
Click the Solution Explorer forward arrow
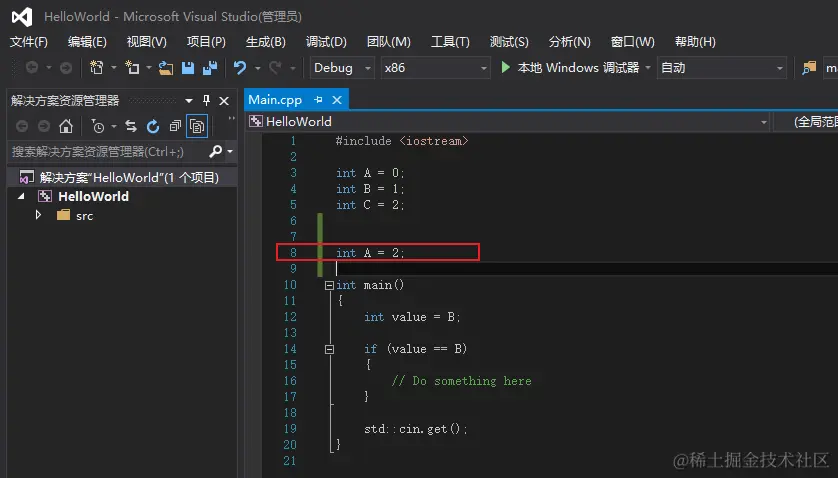click(x=44, y=126)
